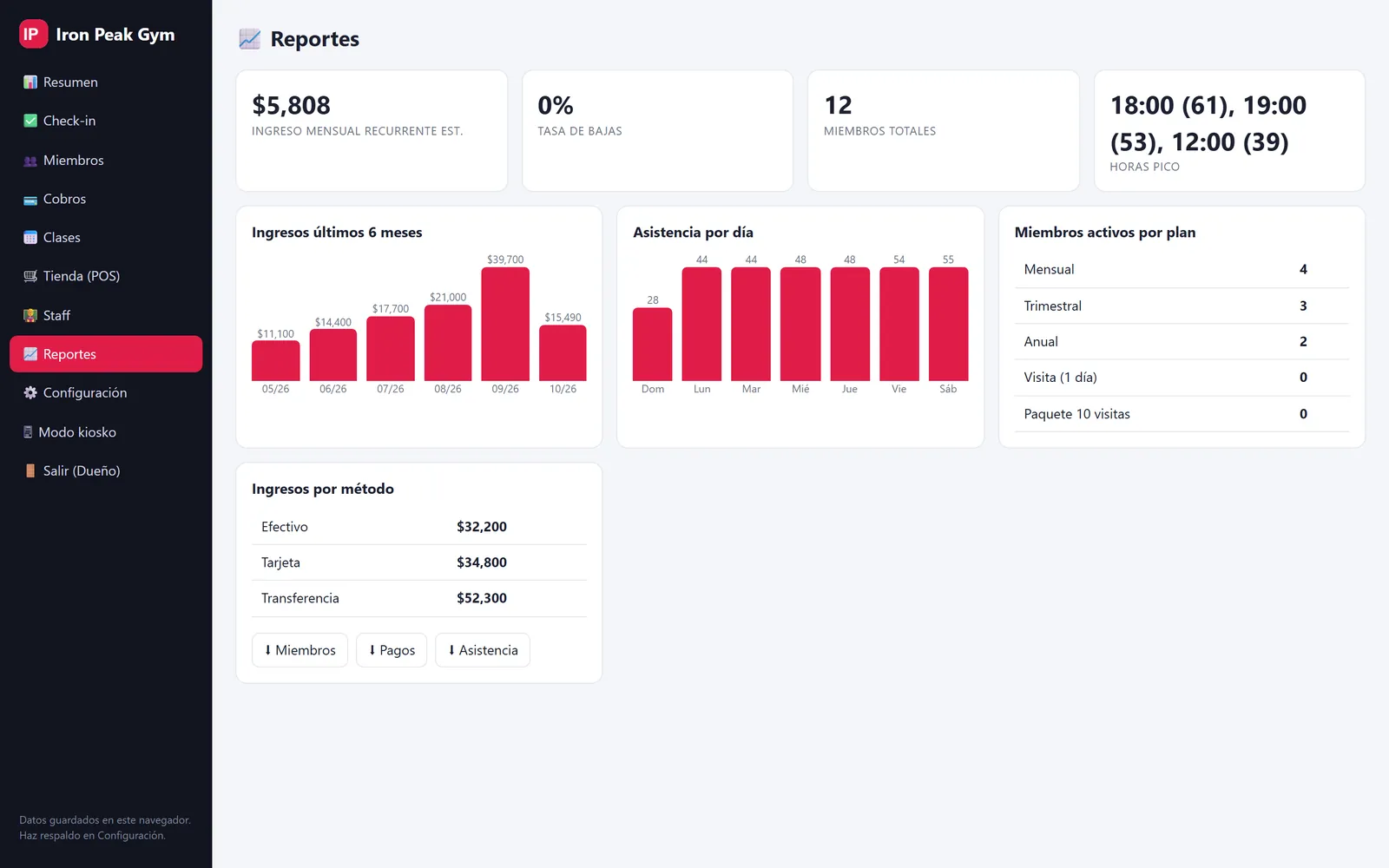The width and height of the screenshot is (1389, 868).
Task: Select Staff in the sidebar
Action: 106,316
